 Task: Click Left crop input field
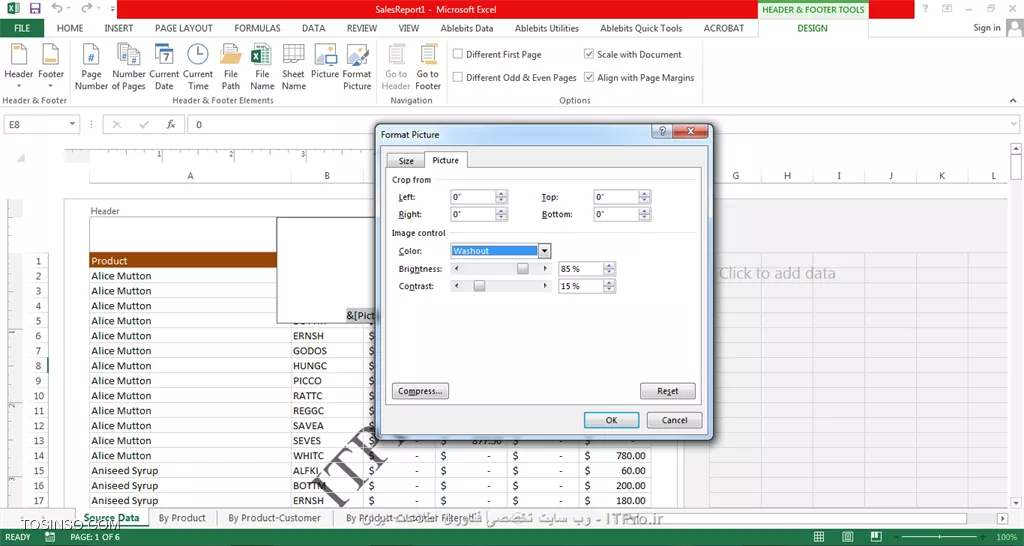click(473, 197)
